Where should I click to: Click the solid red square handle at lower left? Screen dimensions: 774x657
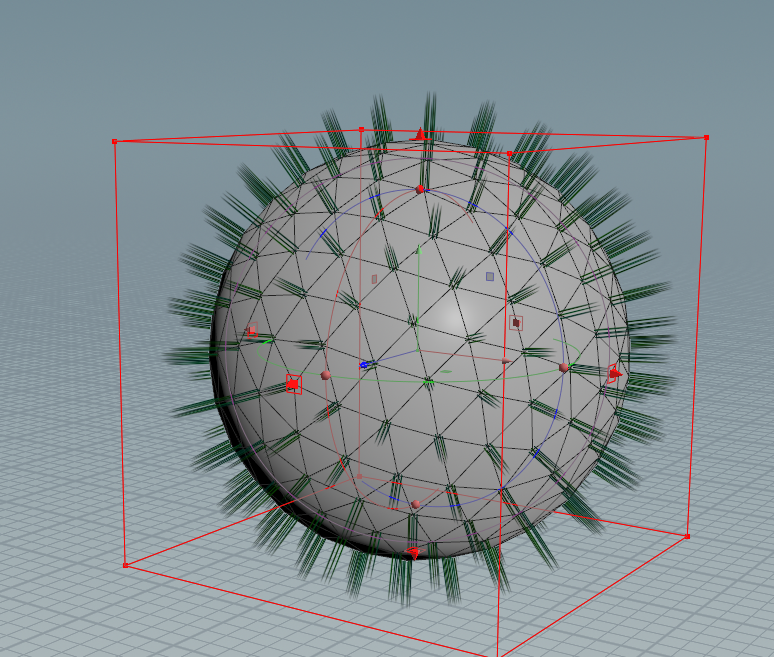pos(294,384)
